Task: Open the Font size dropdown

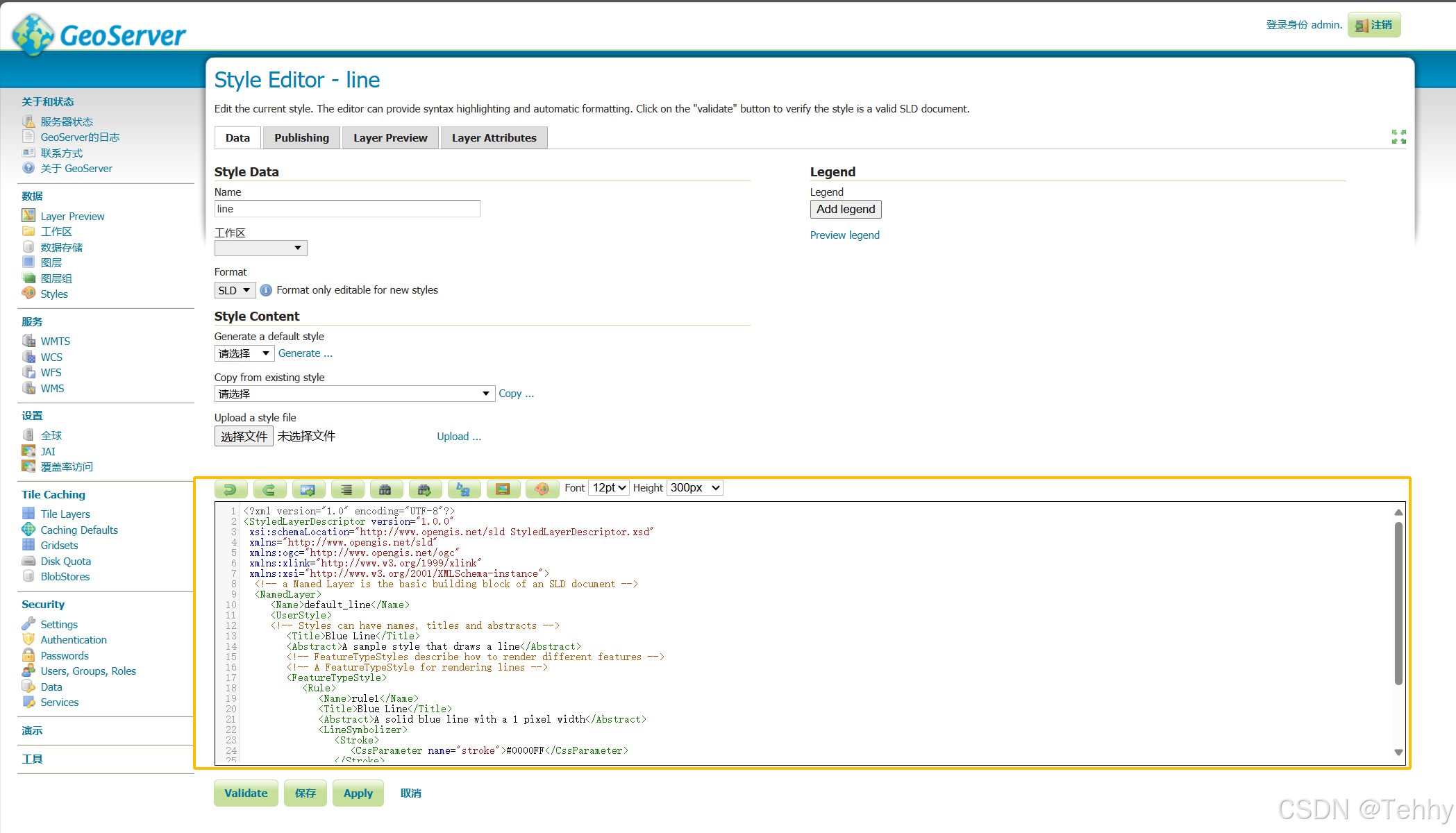Action: pos(609,488)
